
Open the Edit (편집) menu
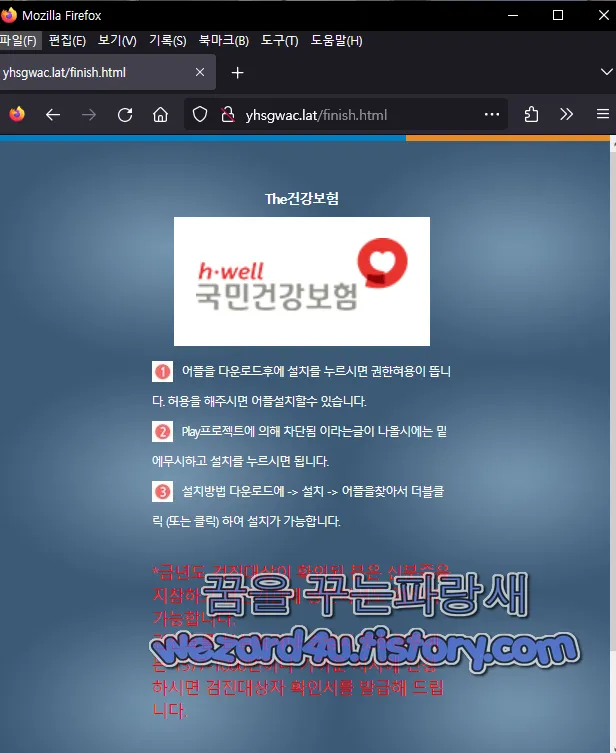pyautogui.click(x=67, y=41)
